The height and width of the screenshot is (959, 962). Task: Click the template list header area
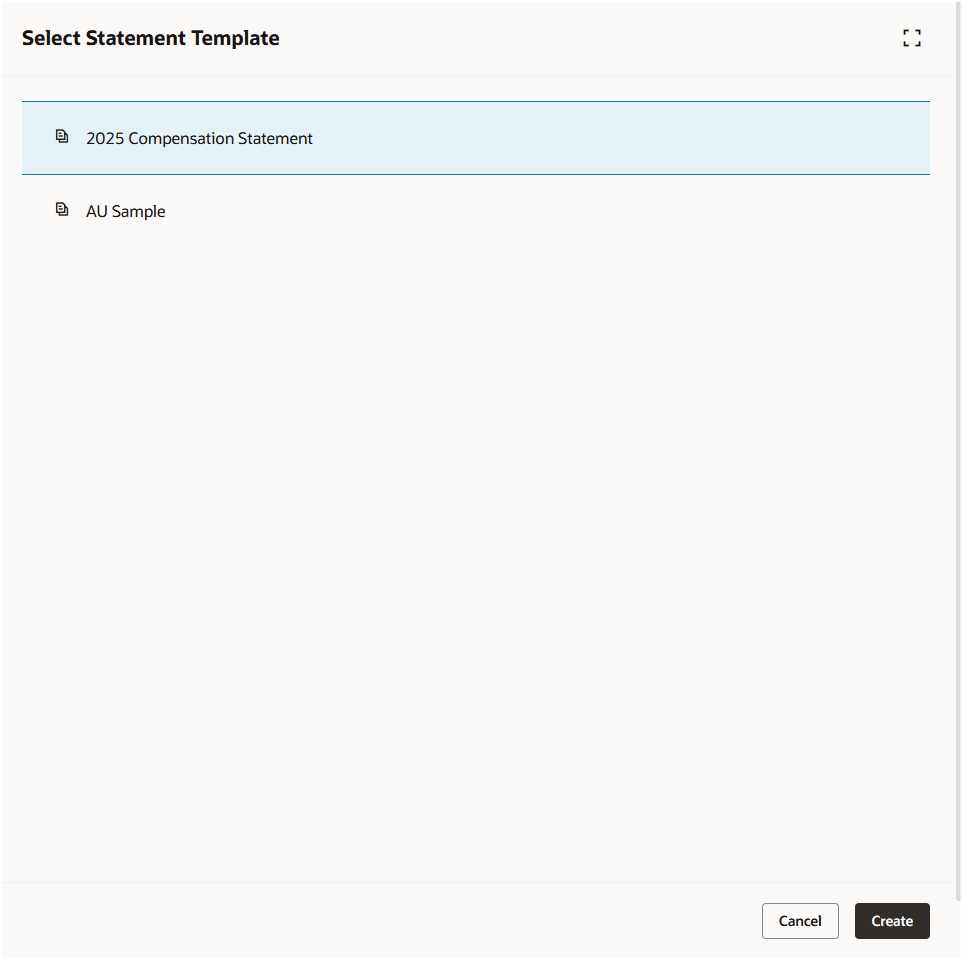tap(475, 100)
